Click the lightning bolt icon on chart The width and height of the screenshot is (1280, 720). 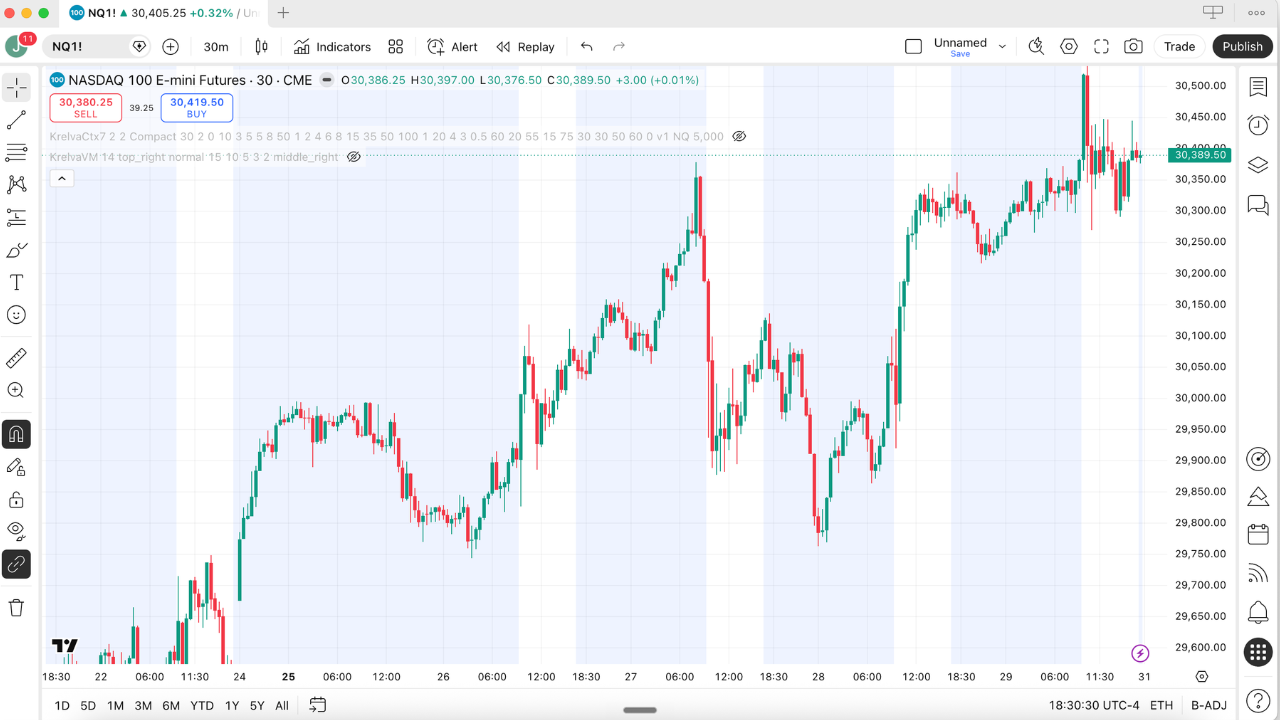point(1140,653)
